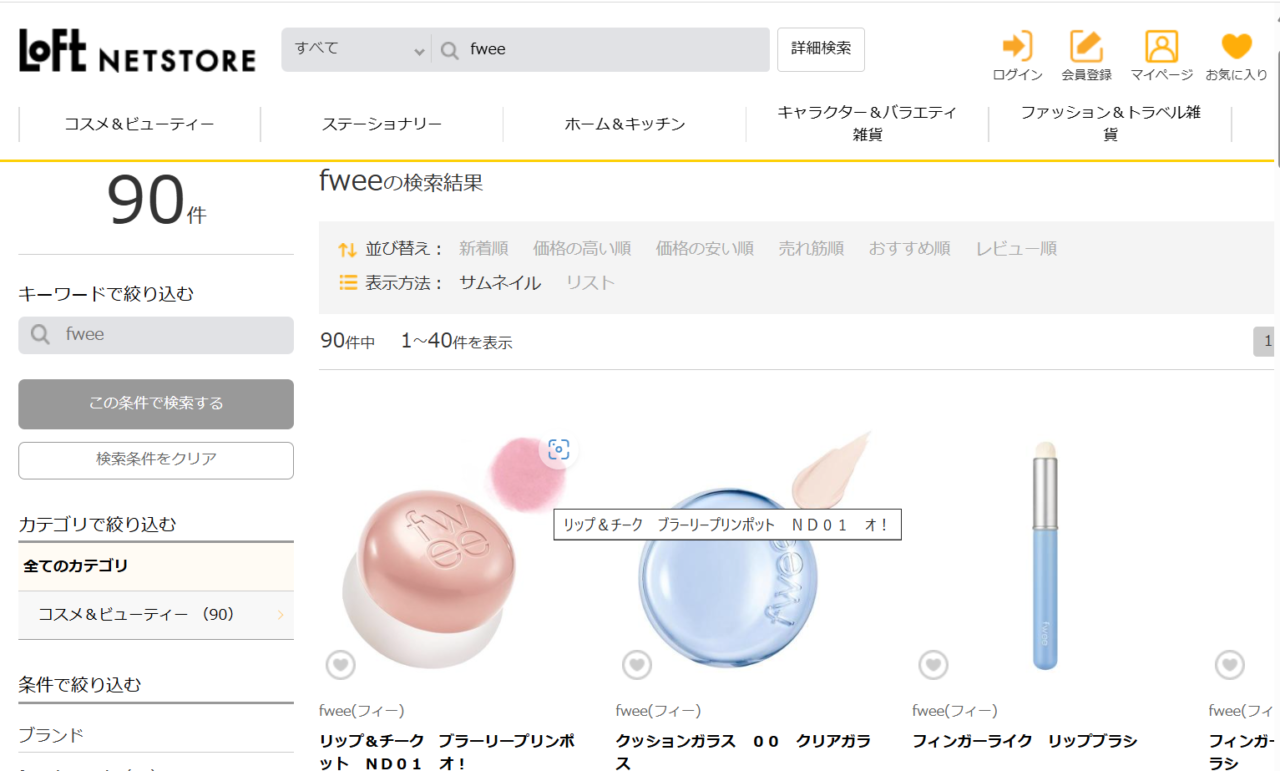Favorite the fourth partially visible product heart
Viewport: 1280px width, 771px height.
coord(1229,664)
